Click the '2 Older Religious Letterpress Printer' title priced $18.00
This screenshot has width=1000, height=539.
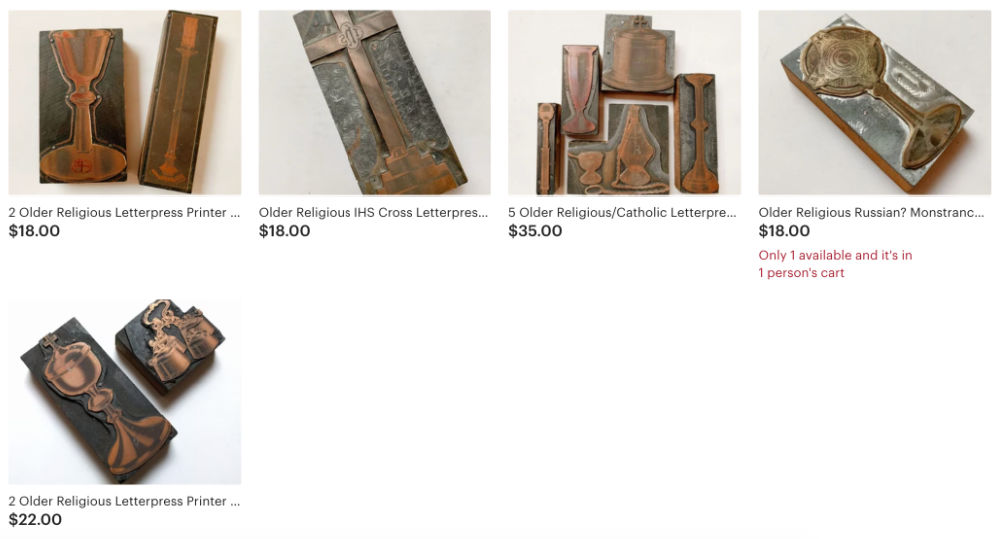(x=124, y=212)
